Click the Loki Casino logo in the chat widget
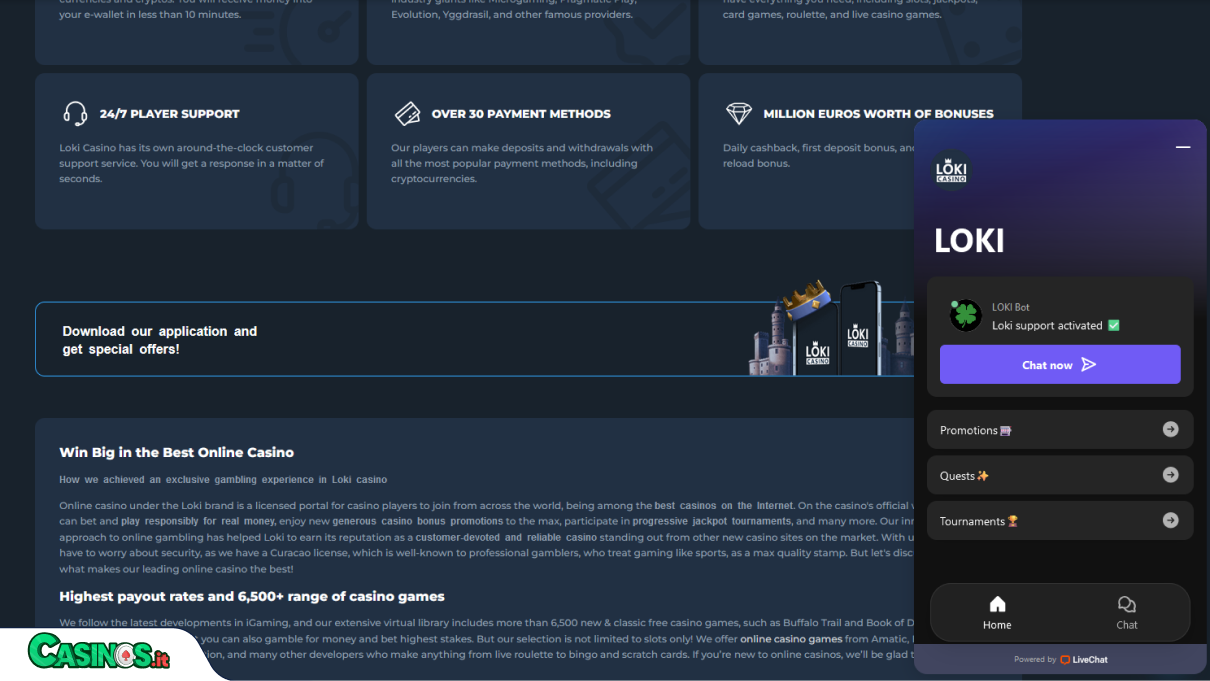This screenshot has width=1210, height=681. pos(951,169)
